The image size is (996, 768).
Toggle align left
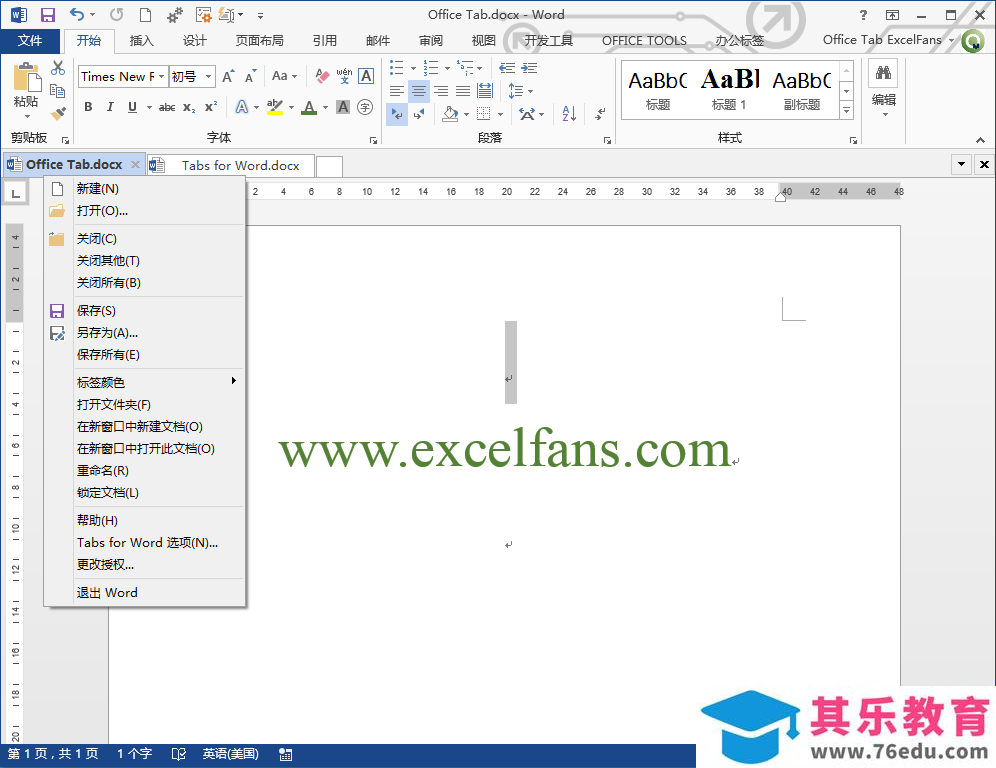point(397,91)
